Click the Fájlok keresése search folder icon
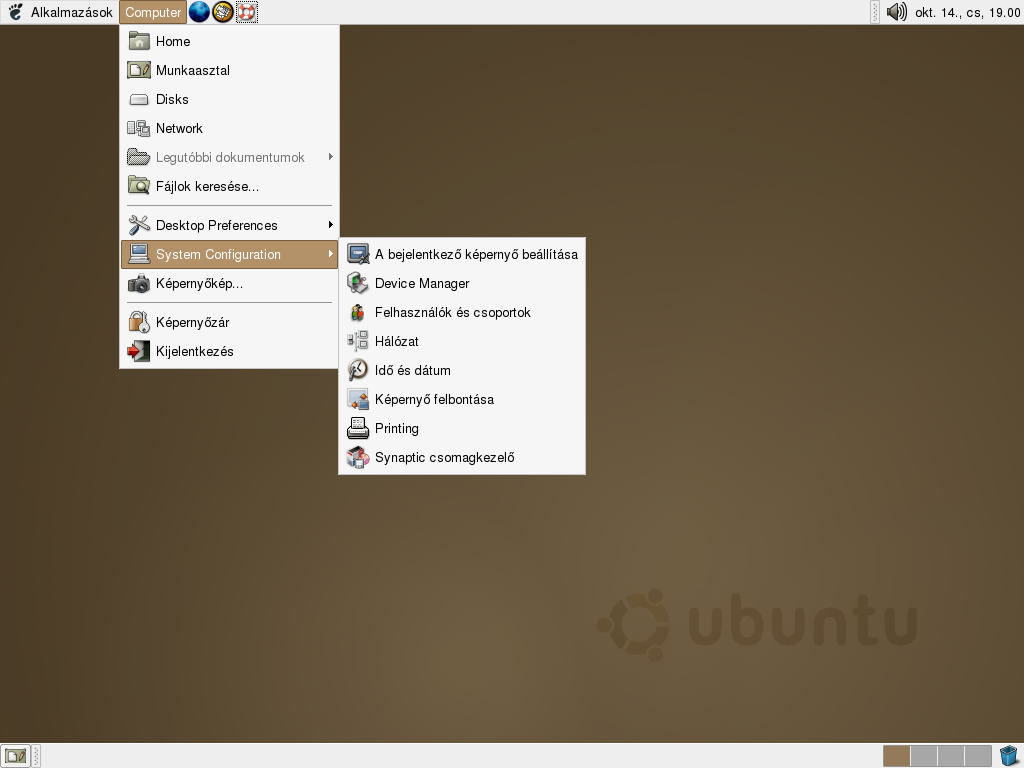The height and width of the screenshot is (768, 1024). point(138,186)
